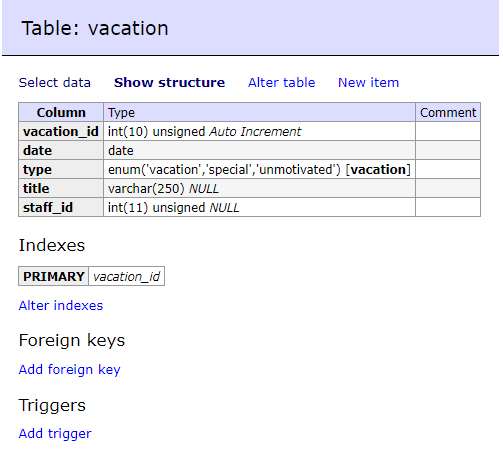Click New item to add a row

click(368, 82)
